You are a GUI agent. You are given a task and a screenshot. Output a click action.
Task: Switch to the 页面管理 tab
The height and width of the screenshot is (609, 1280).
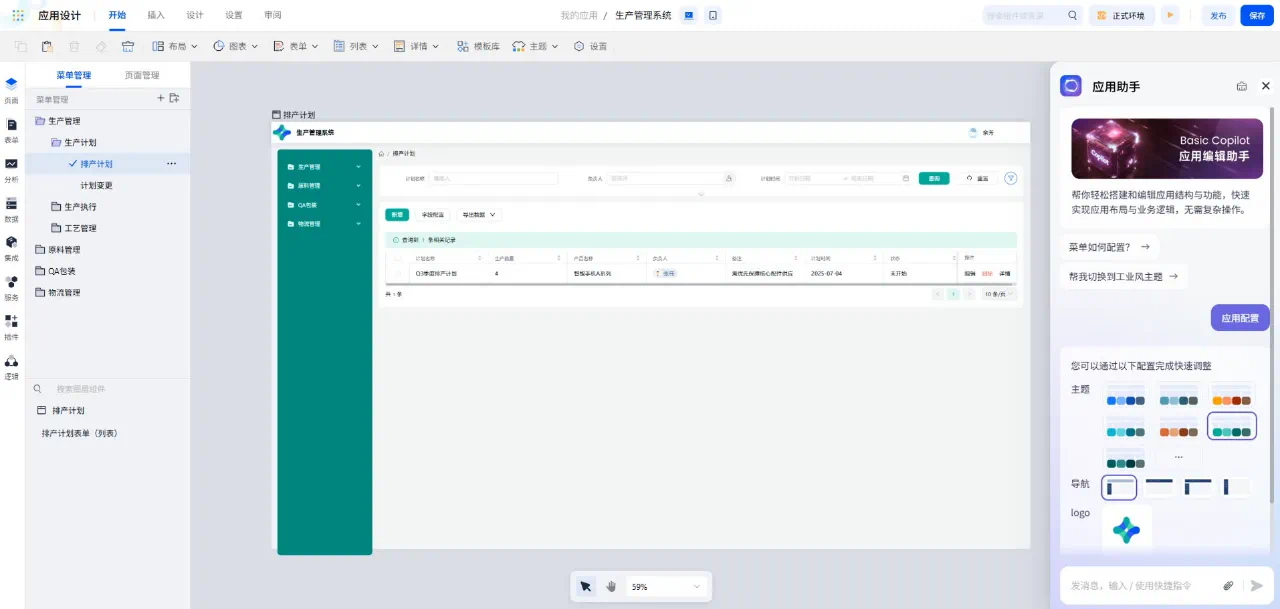point(141,75)
